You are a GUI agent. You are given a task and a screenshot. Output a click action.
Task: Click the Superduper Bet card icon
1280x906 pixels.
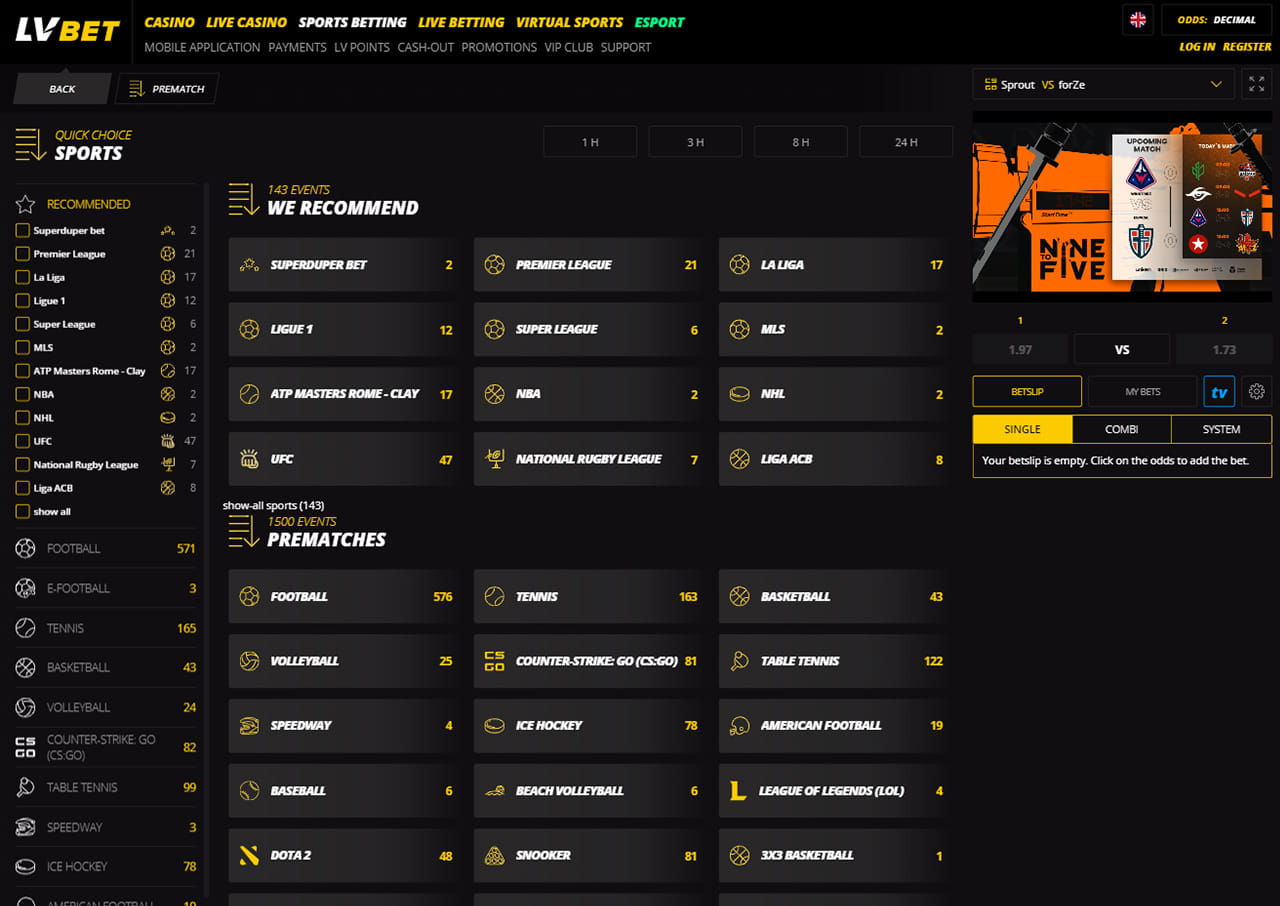tap(249, 265)
